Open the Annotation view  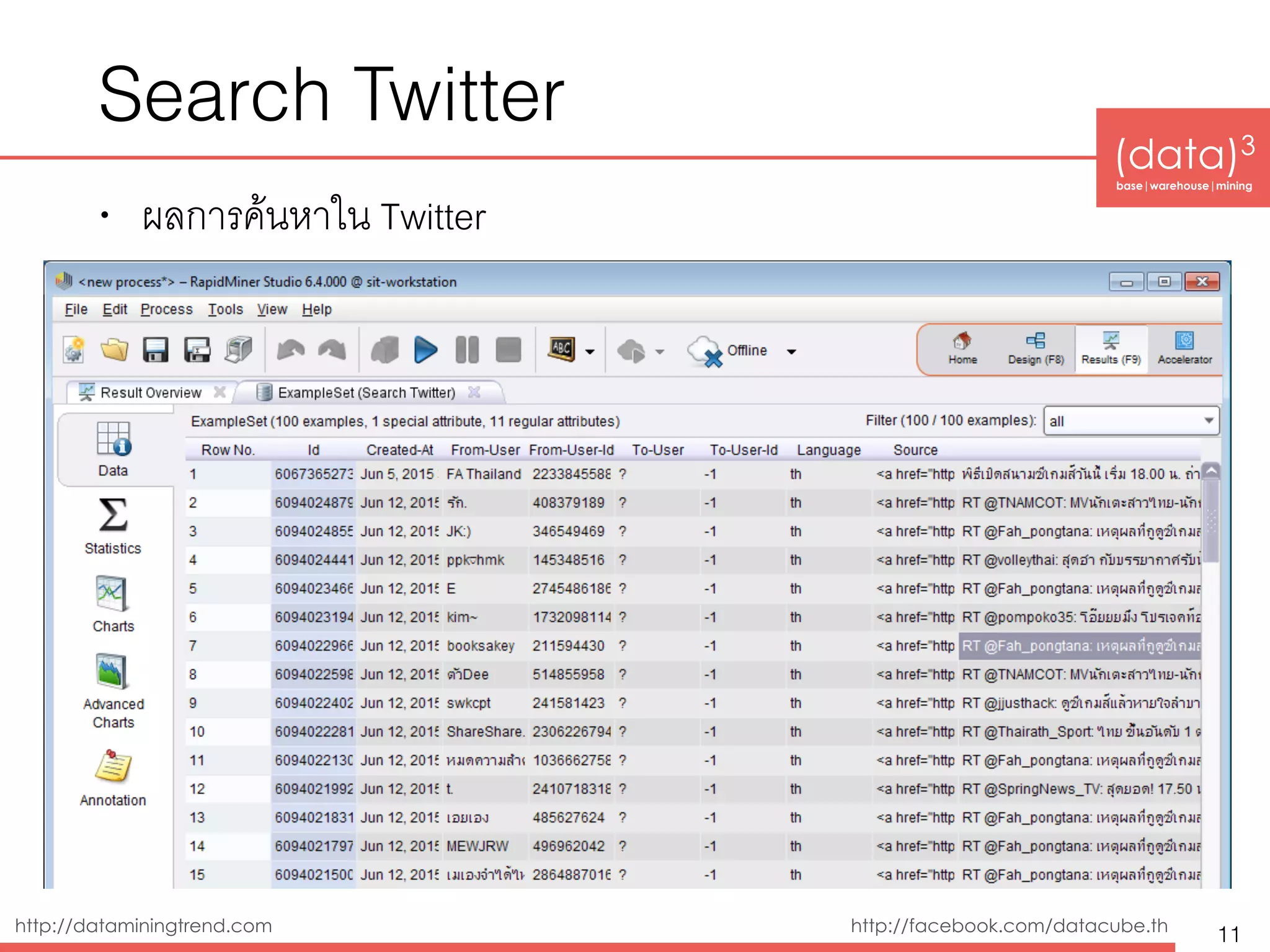(113, 778)
